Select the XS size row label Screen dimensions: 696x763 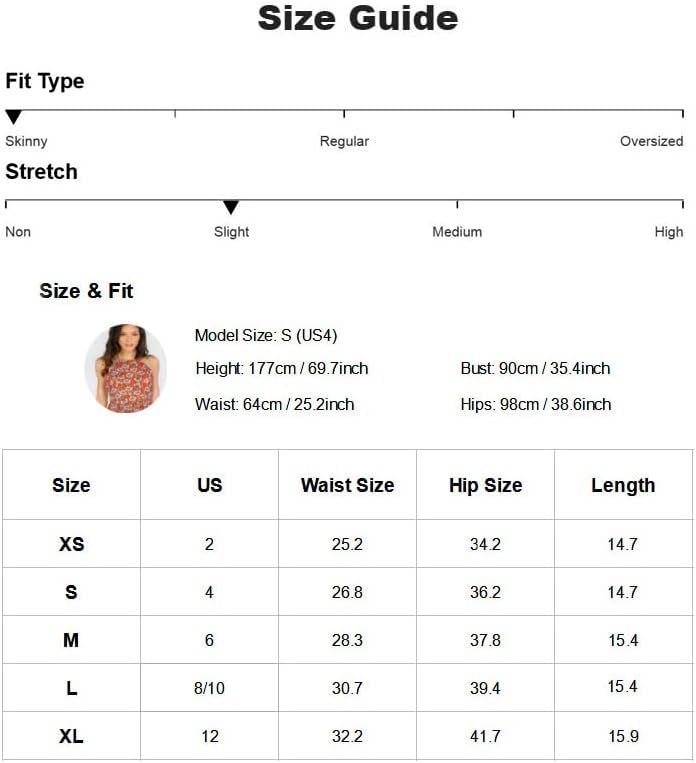[x=71, y=544]
